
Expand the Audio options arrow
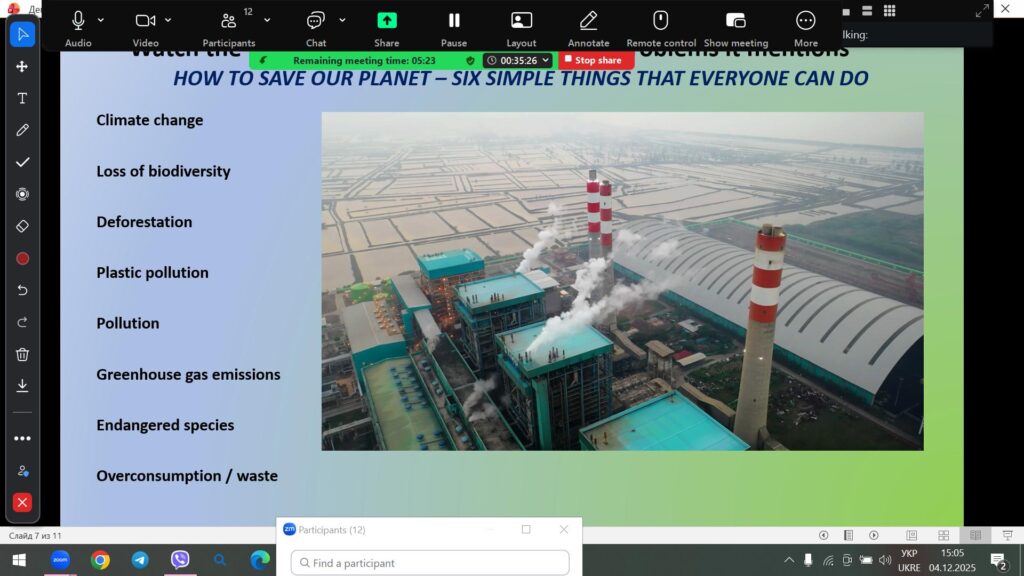101,20
